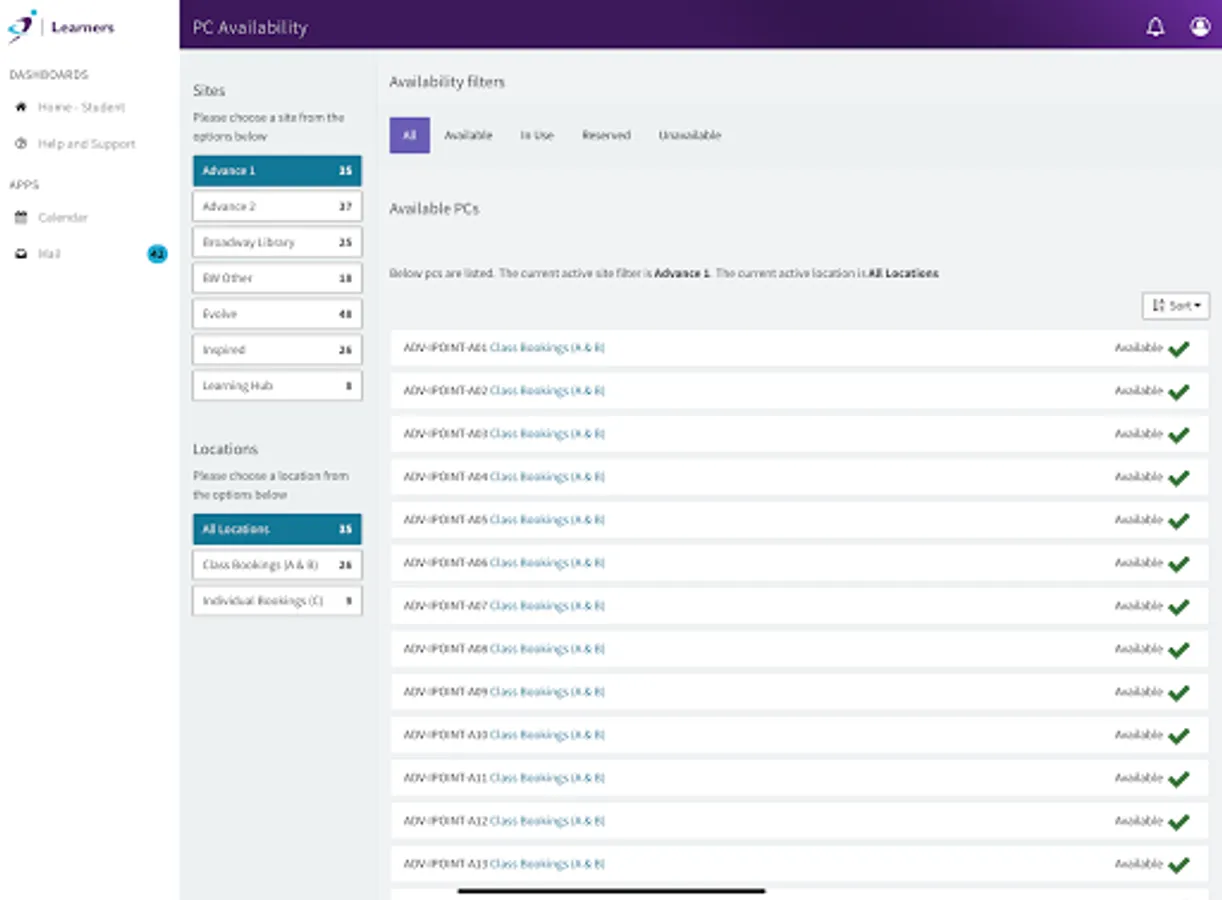Image resolution: width=1222 pixels, height=900 pixels.
Task: Select the Evolve site
Action: [x=277, y=314]
